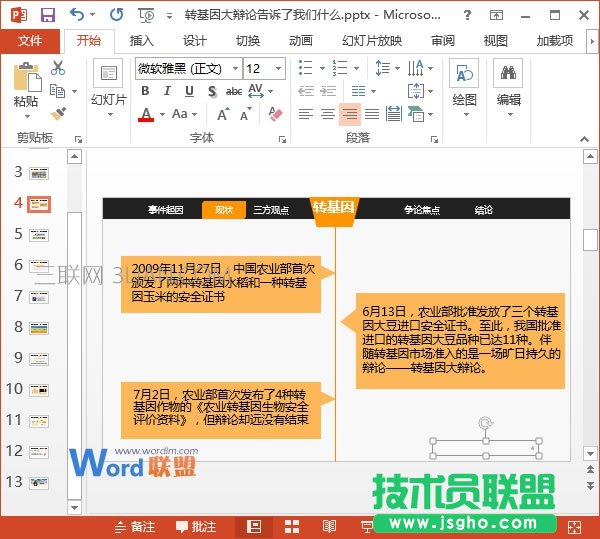Toggle text shadow S button

212,91
